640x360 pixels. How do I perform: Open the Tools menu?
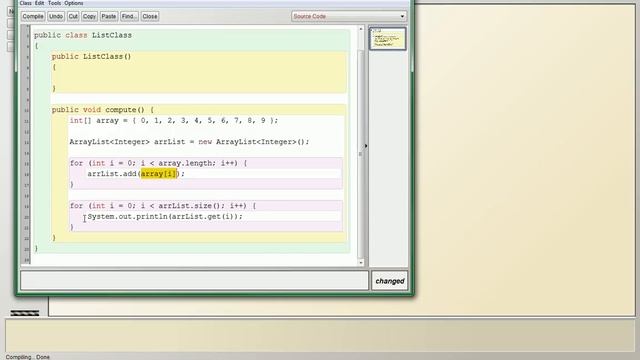[x=54, y=3]
